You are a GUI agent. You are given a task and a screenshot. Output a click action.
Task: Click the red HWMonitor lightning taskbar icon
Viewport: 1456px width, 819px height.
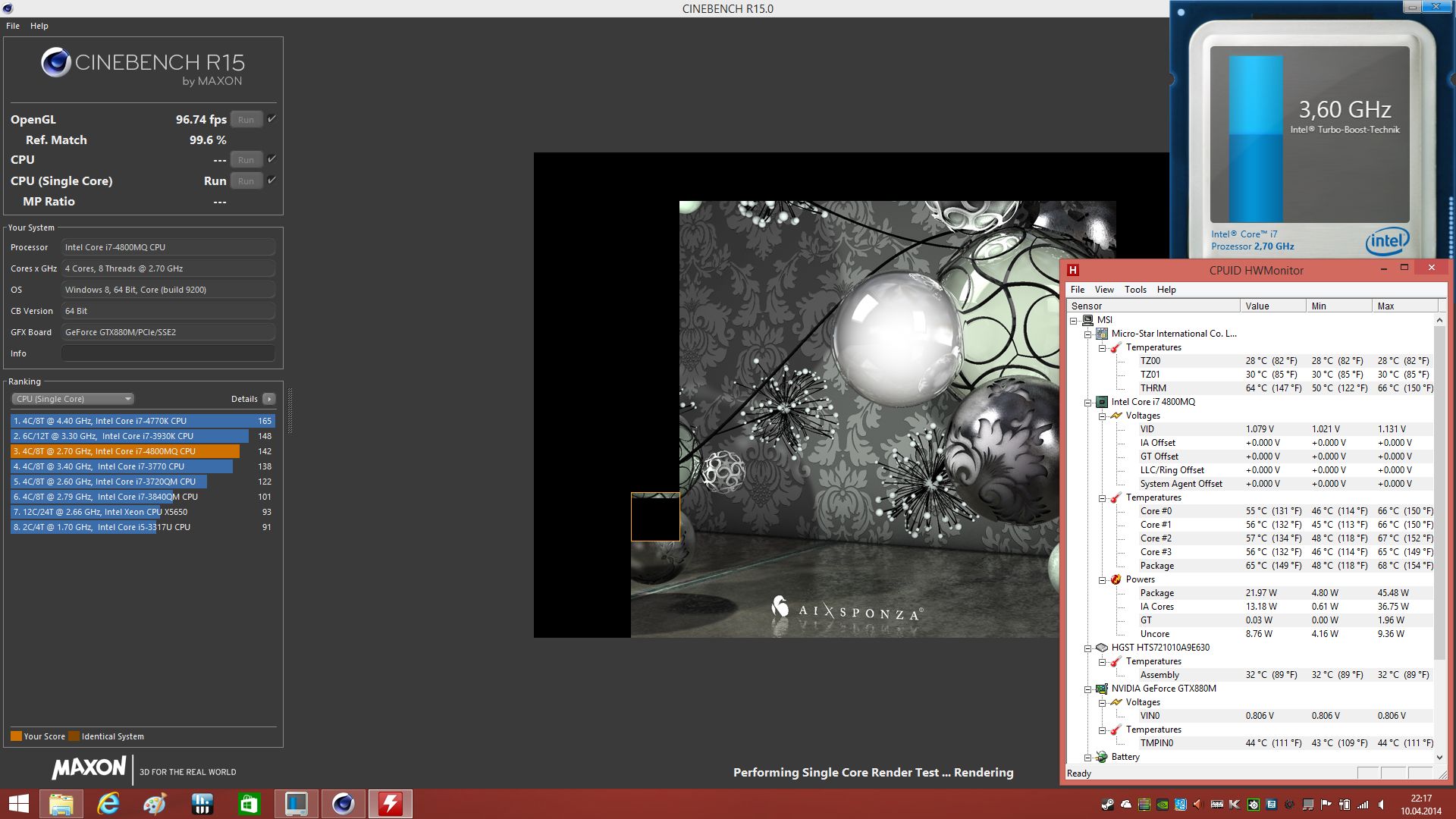pyautogui.click(x=390, y=804)
